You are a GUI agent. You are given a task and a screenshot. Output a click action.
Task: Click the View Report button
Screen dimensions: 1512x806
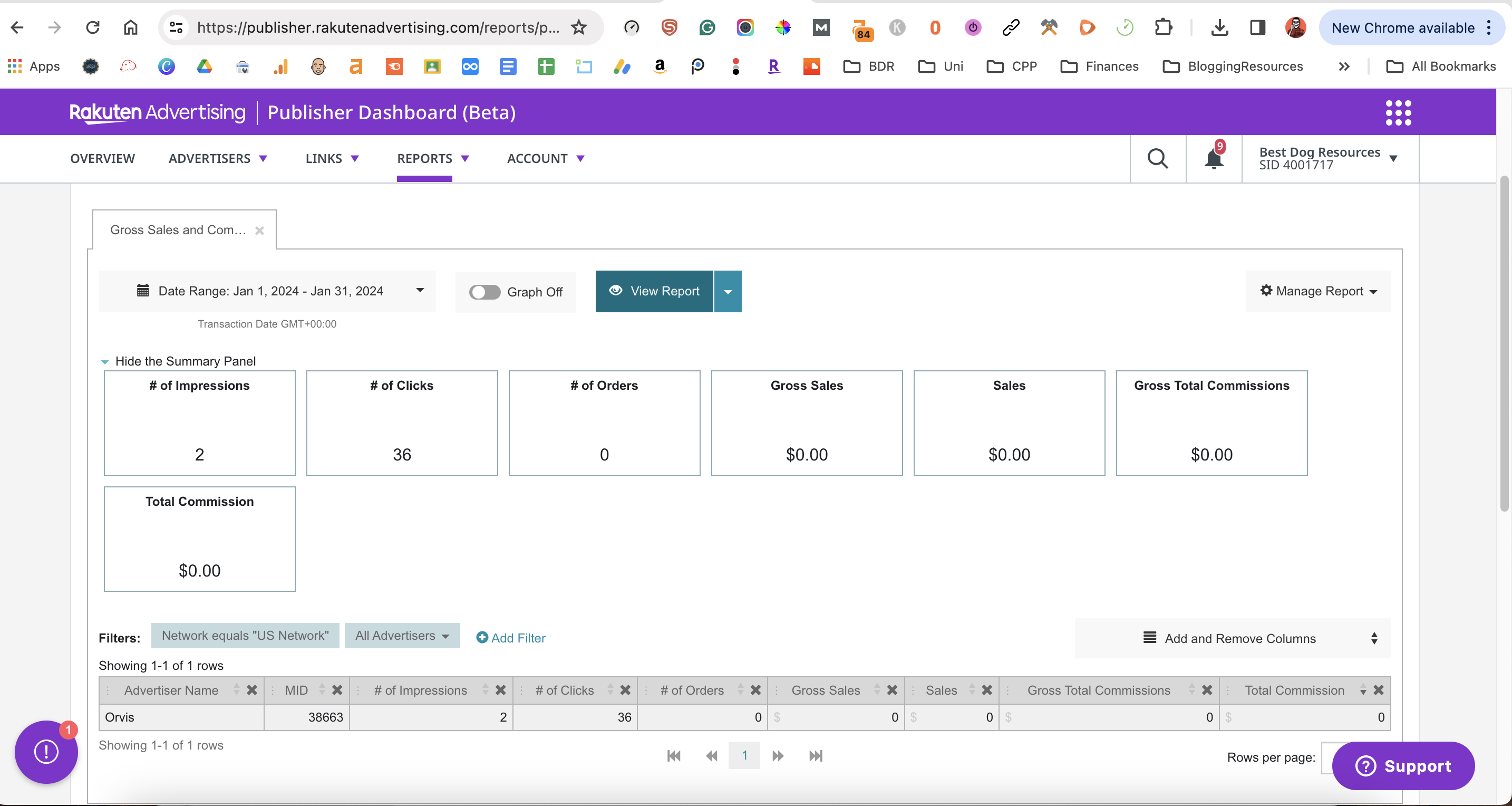654,291
